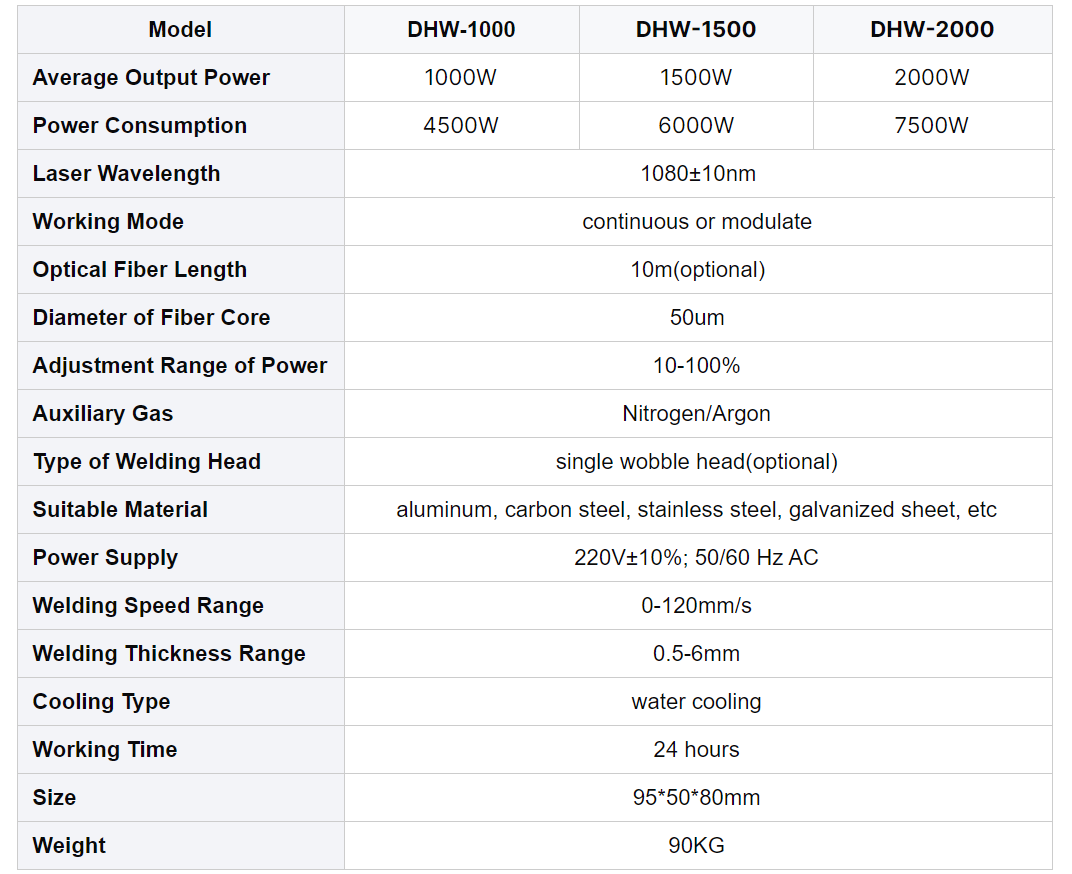Click the Model header label

[x=180, y=29]
